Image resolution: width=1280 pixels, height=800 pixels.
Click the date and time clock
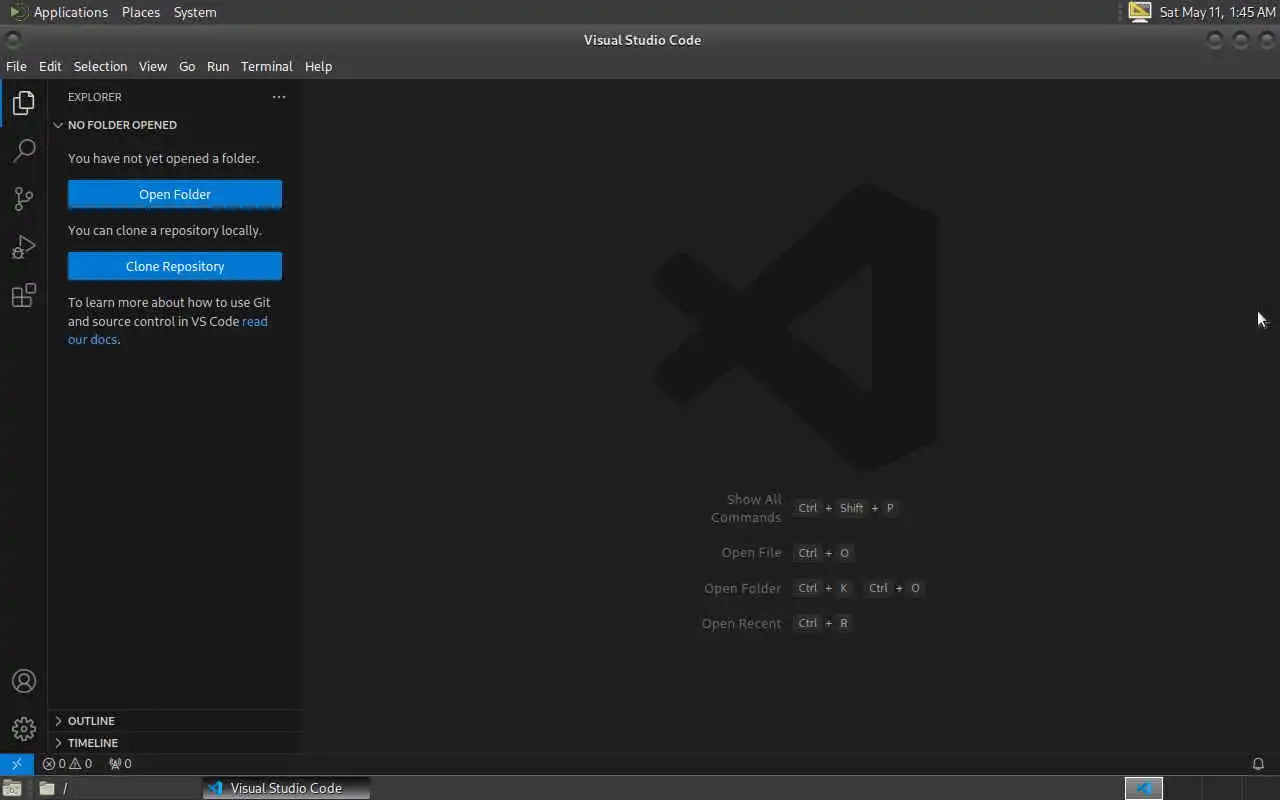(1217, 12)
